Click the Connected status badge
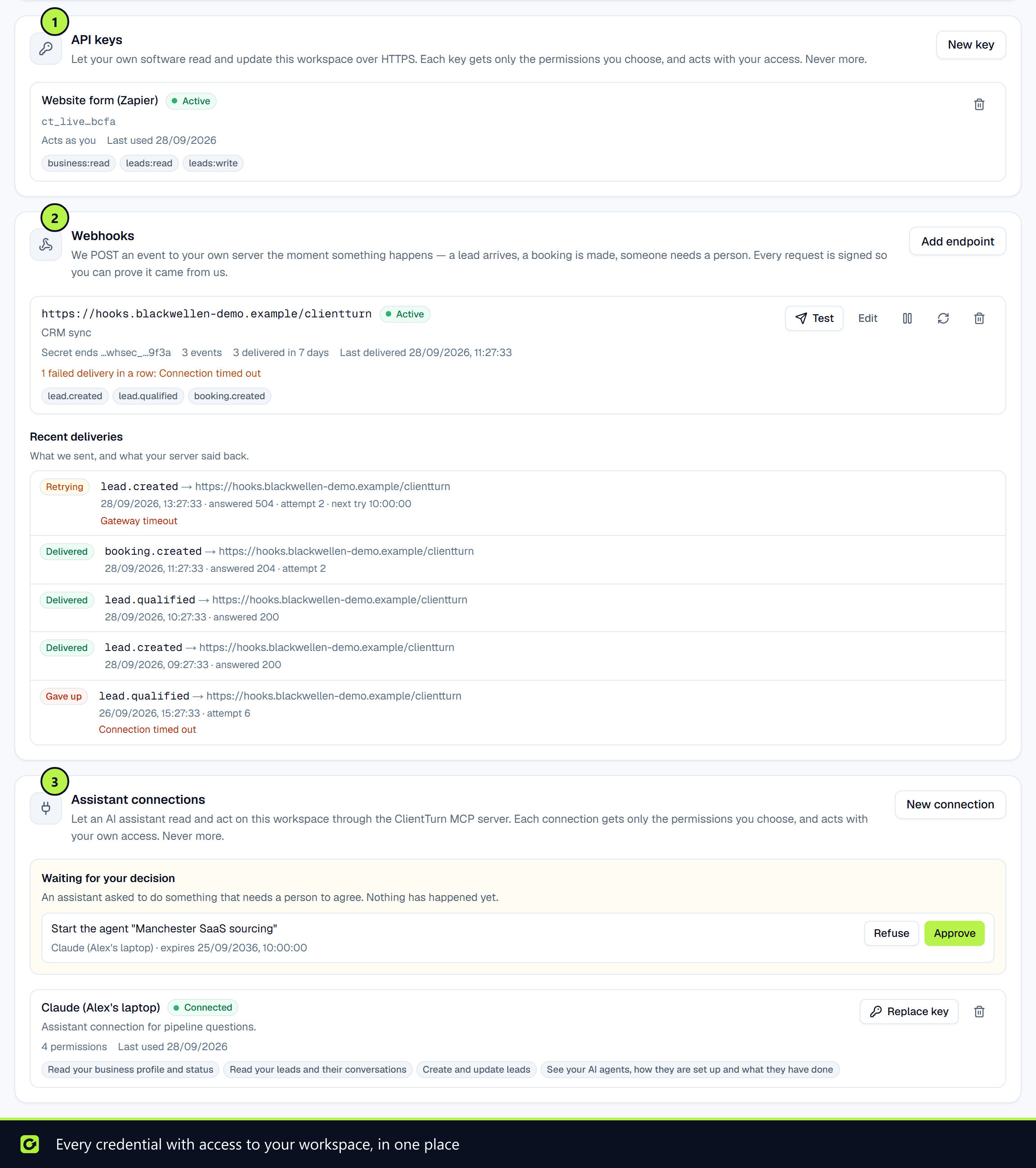Viewport: 1036px width, 1168px height. coord(202,1008)
